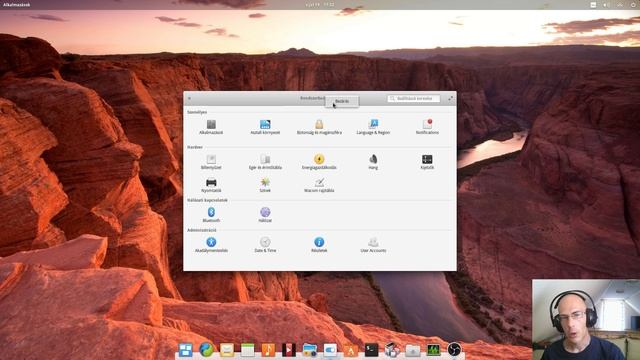640x360 pixels.
Task: Open AppCenter from the dock
Action: [x=351, y=350]
